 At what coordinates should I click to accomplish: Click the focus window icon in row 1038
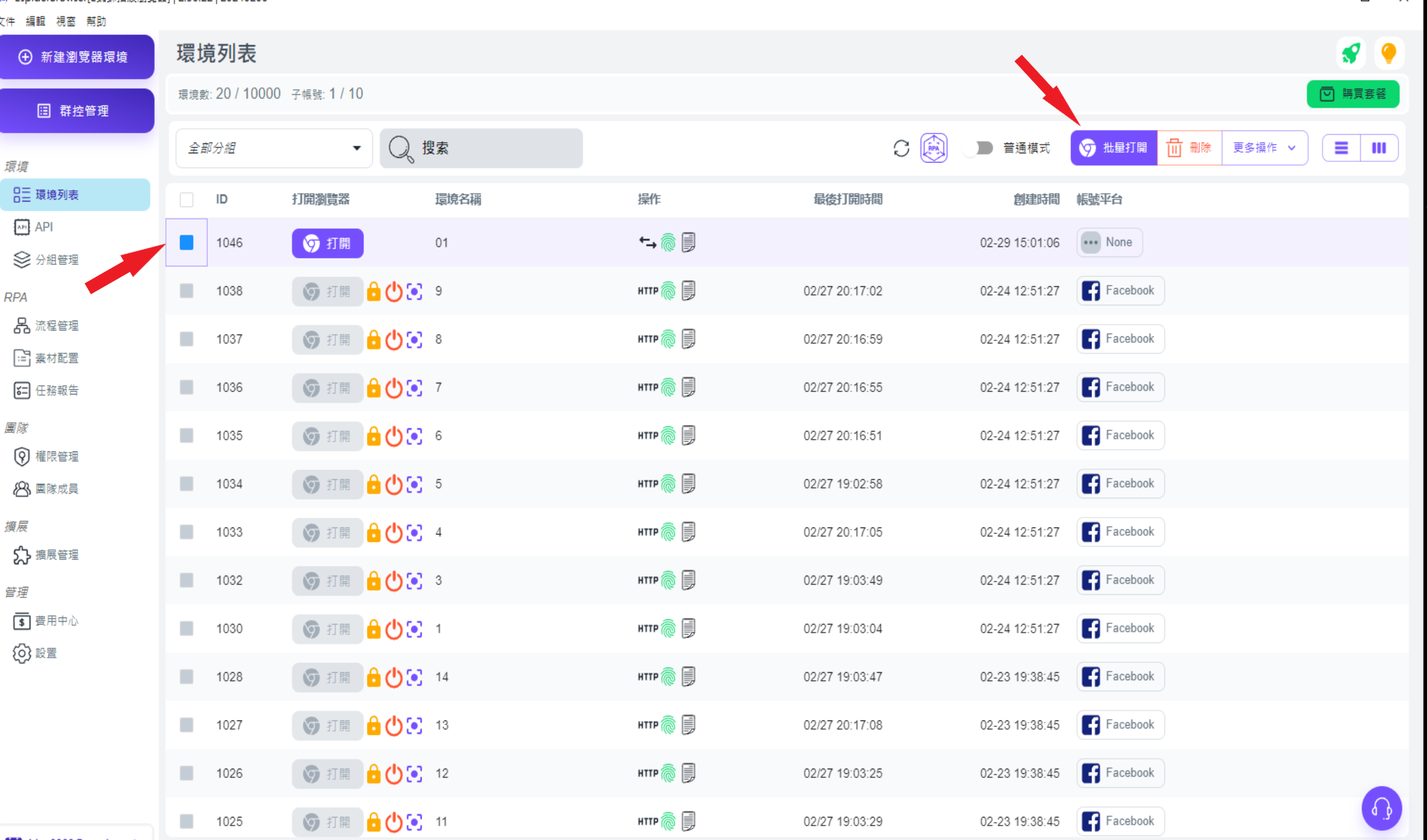[x=415, y=291]
